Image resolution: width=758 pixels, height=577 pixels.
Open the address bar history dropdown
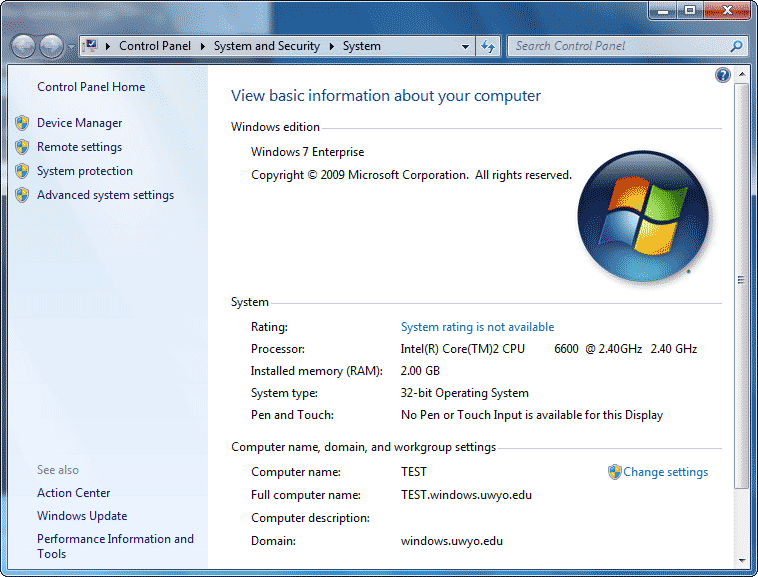[x=465, y=46]
